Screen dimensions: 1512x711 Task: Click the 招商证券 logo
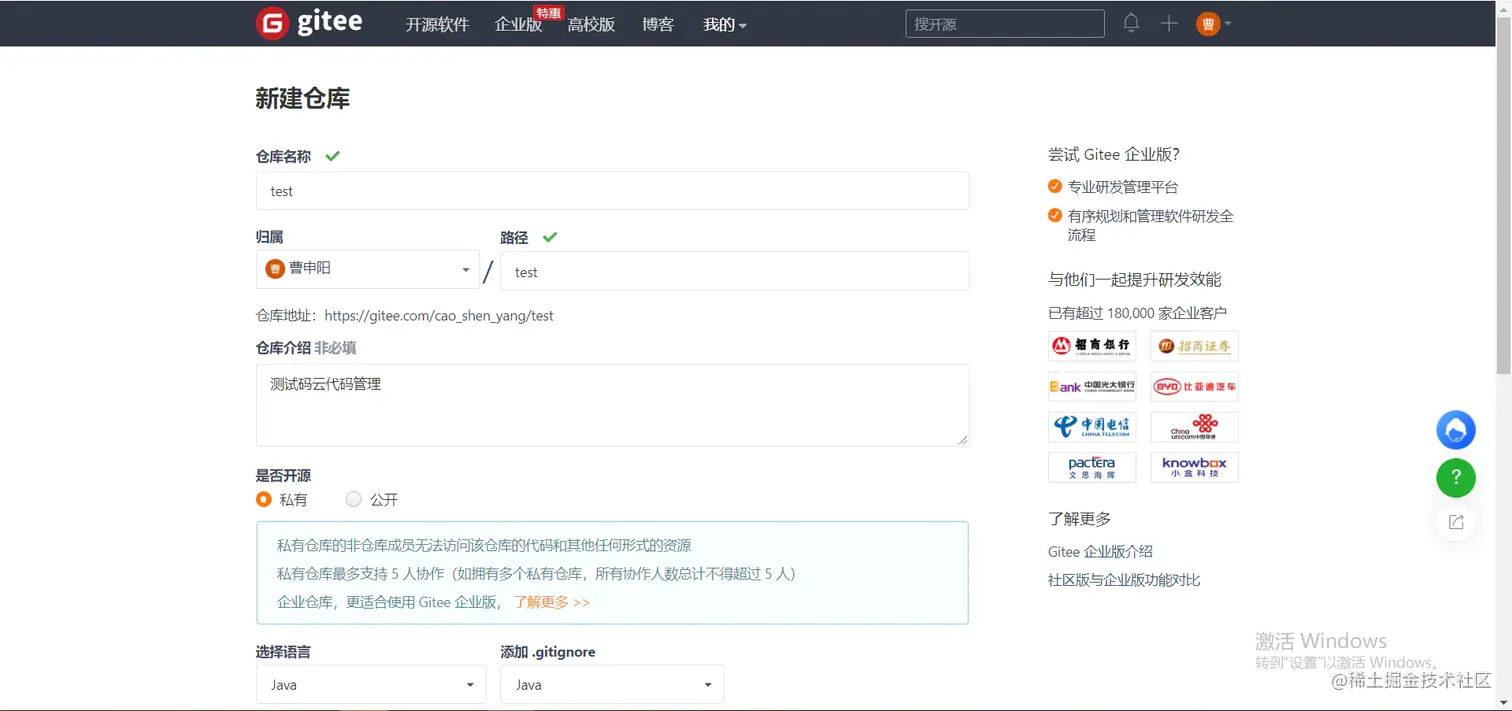[x=1194, y=346]
